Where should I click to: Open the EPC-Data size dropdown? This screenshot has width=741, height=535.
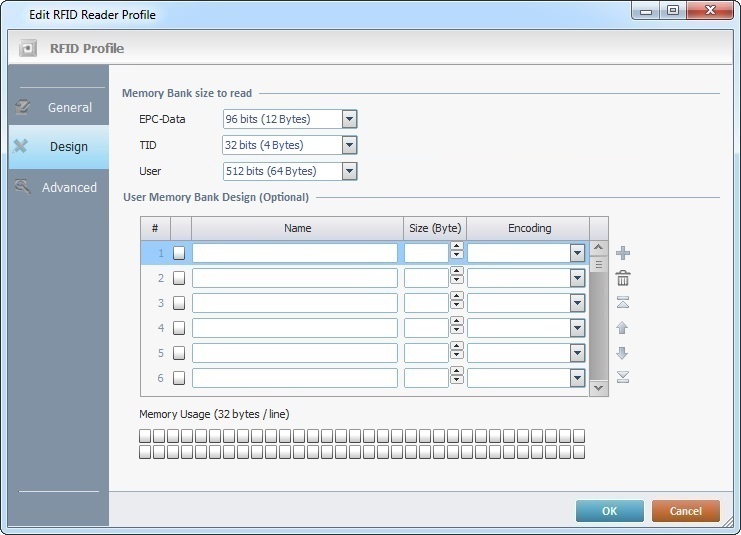pyautogui.click(x=349, y=119)
